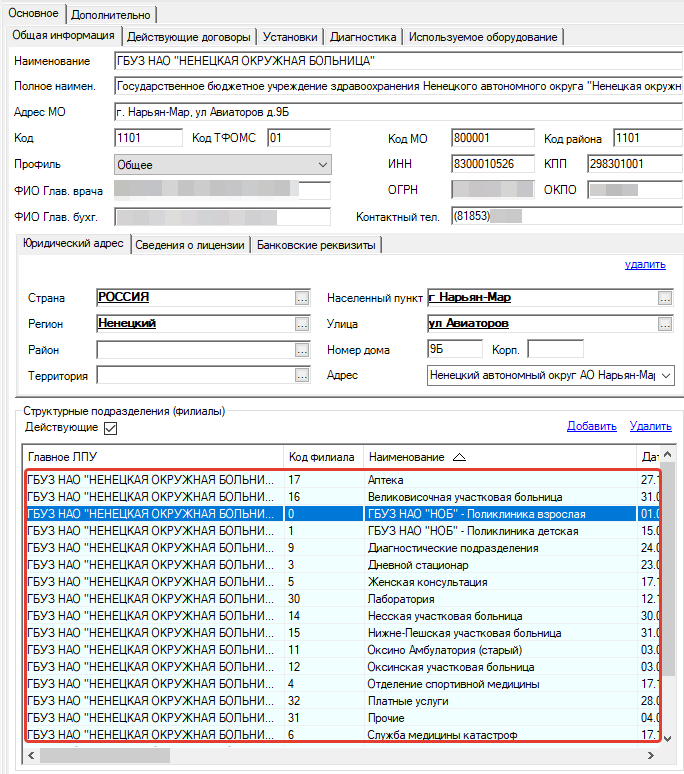The image size is (684, 774).
Task: Open the Улица lookup ellipsis button
Action: pos(665,324)
